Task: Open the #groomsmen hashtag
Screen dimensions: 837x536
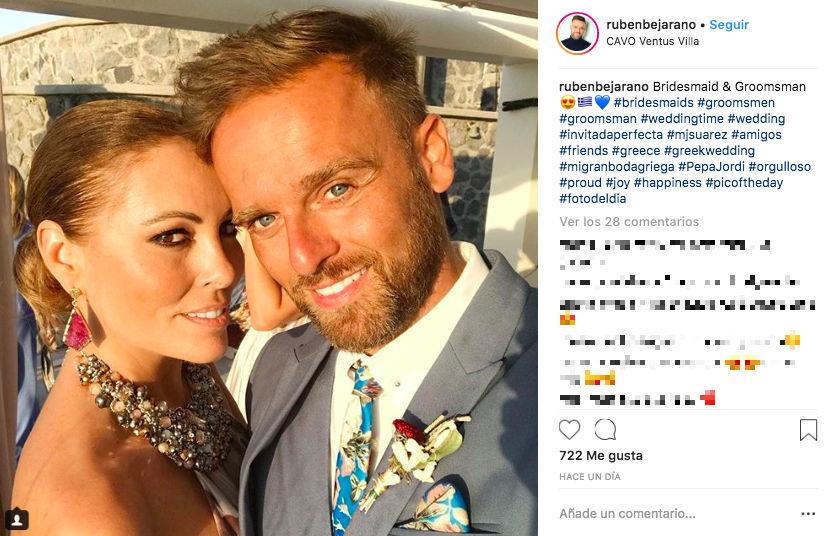Action: point(736,103)
